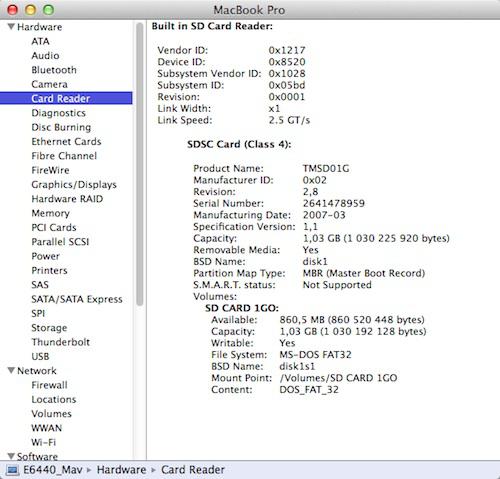This screenshot has width=500, height=479.
Task: Click Vendor ID value 0x1217
Action: (287, 50)
